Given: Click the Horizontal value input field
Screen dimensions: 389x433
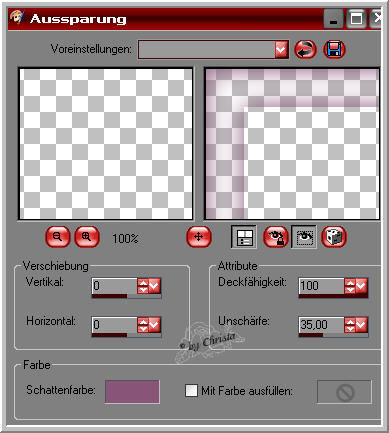Looking at the screenshot, I should click(x=114, y=325).
